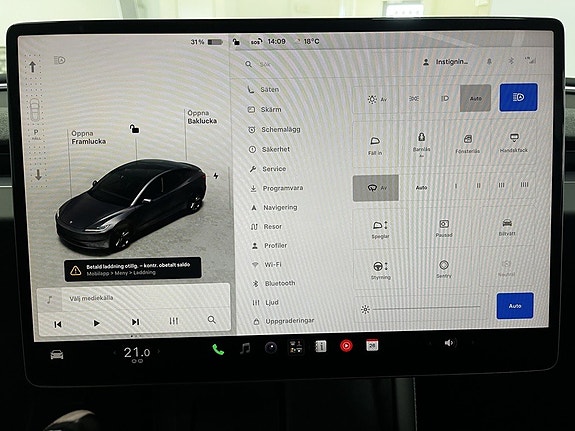This screenshot has height=431, width=575.
Task: Adjust Speglar mirrors
Action: [380, 229]
